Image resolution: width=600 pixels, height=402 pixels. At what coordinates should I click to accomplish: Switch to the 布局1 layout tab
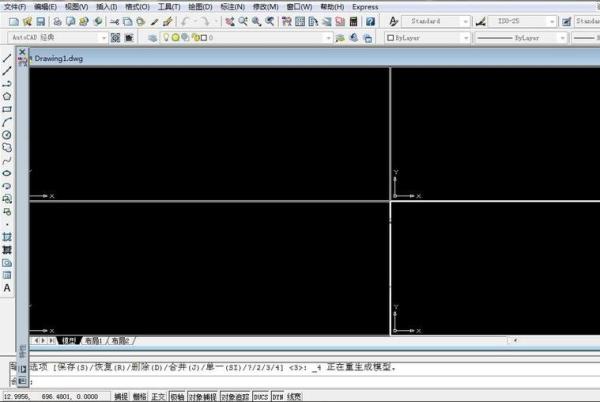click(x=94, y=340)
